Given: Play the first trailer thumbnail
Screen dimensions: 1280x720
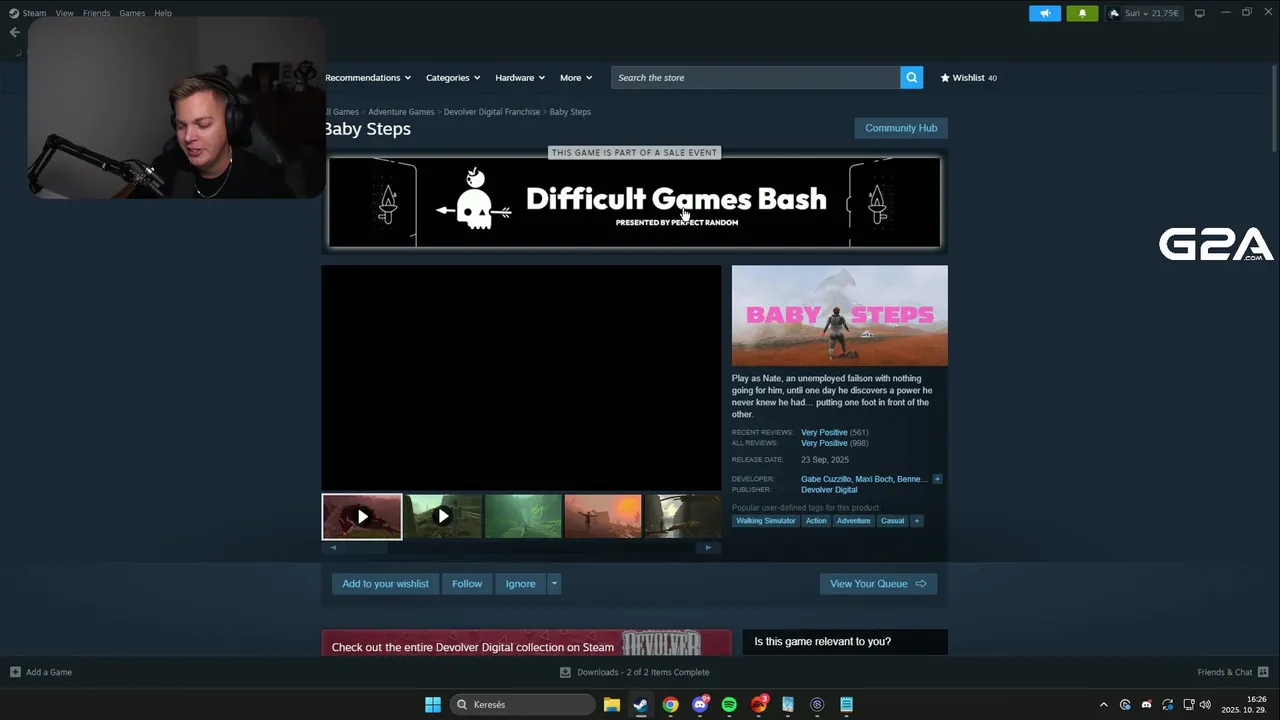Looking at the screenshot, I should pos(362,517).
